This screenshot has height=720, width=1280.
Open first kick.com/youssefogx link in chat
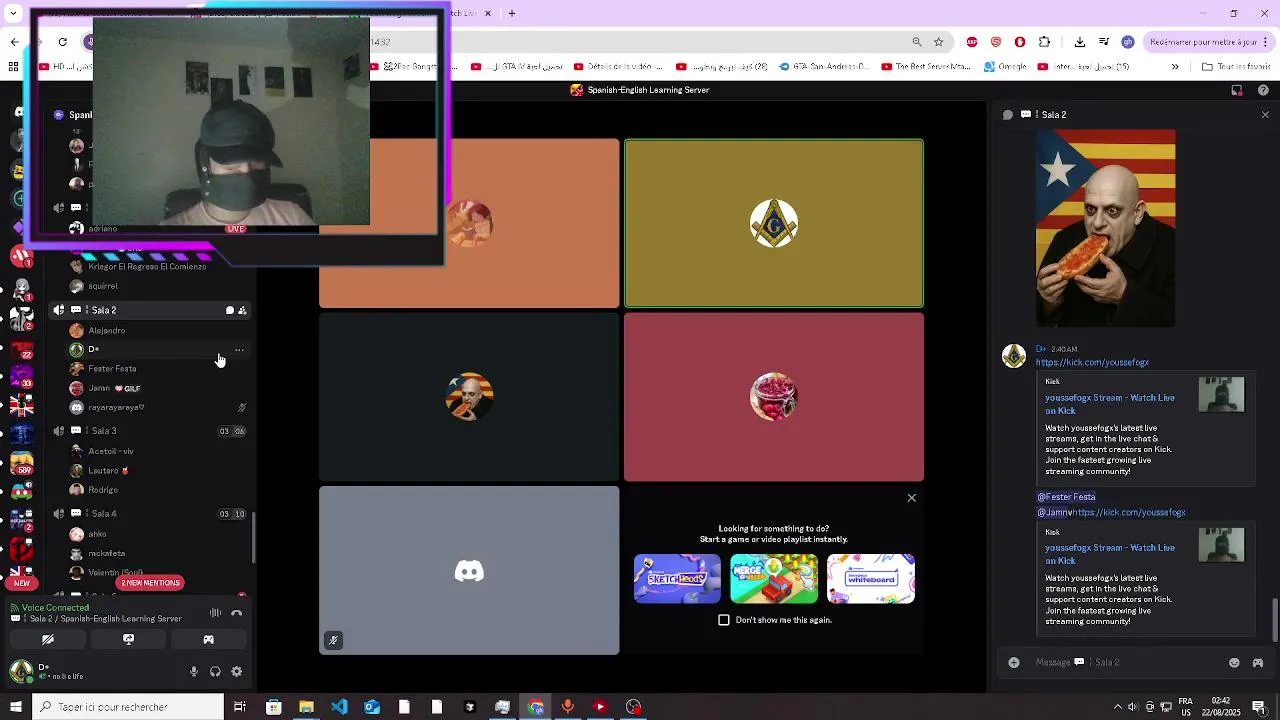click(1092, 363)
